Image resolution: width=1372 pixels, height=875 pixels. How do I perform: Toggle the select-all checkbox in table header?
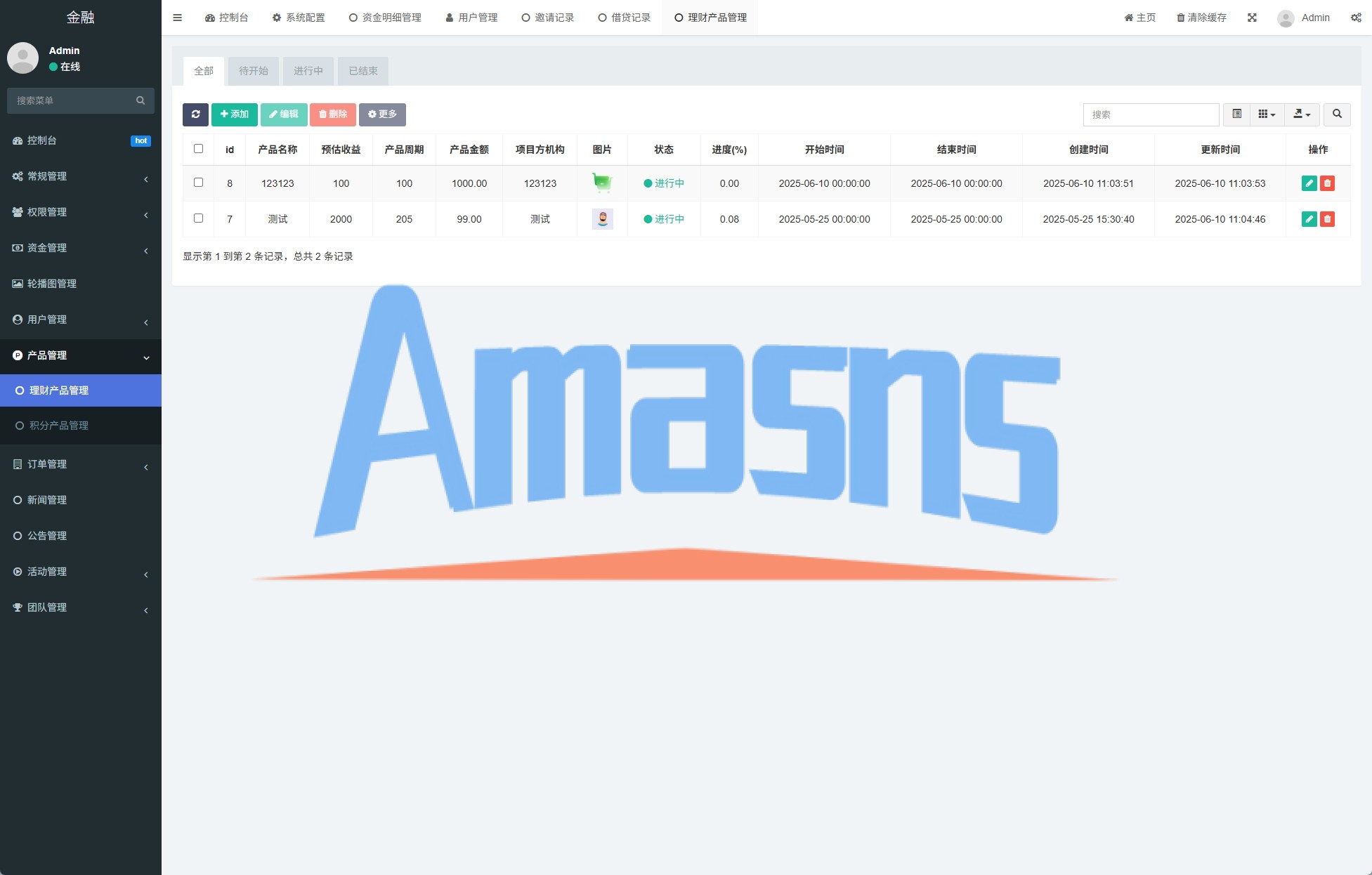198,149
